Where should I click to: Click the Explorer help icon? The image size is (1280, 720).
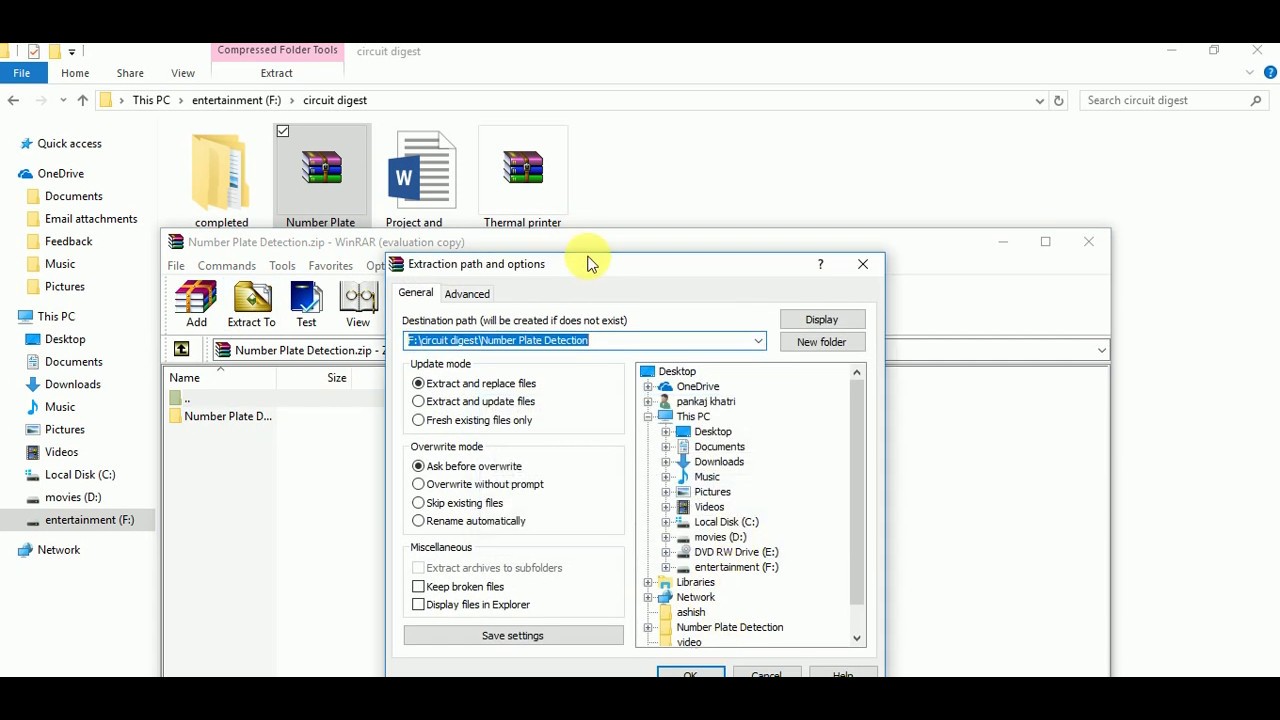pyautogui.click(x=1270, y=73)
